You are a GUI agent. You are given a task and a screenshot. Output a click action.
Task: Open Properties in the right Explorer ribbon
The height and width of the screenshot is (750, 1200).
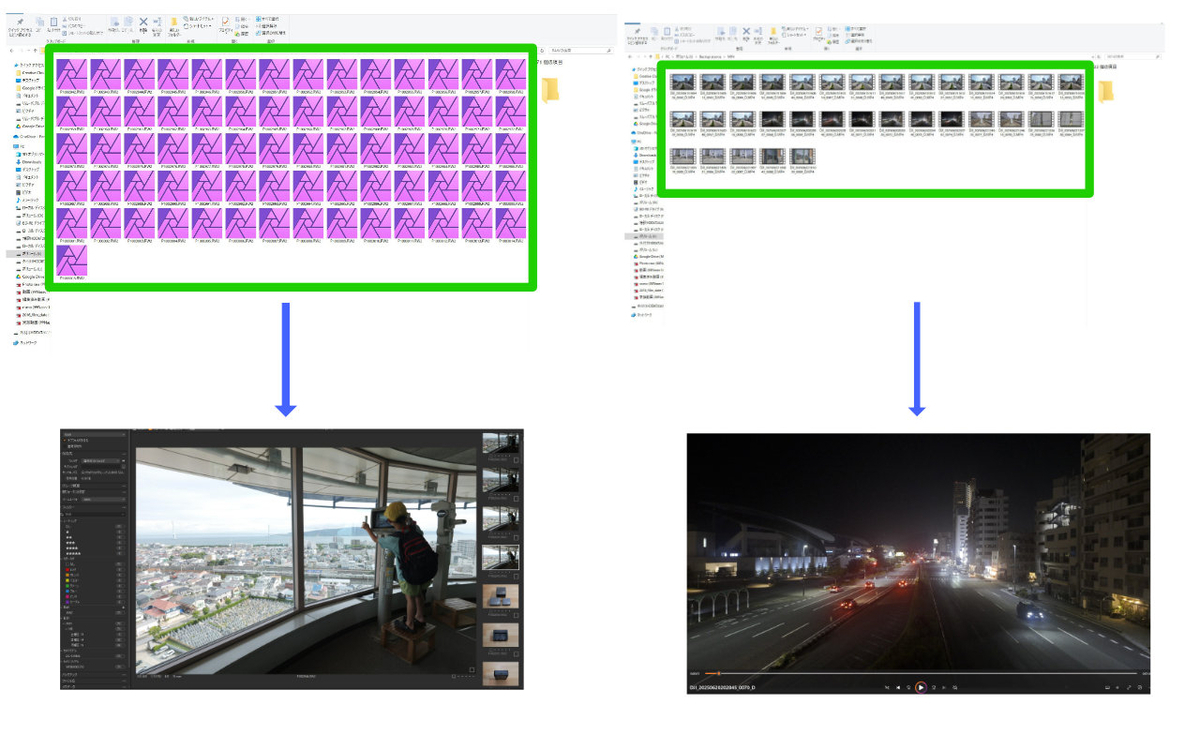[x=818, y=33]
